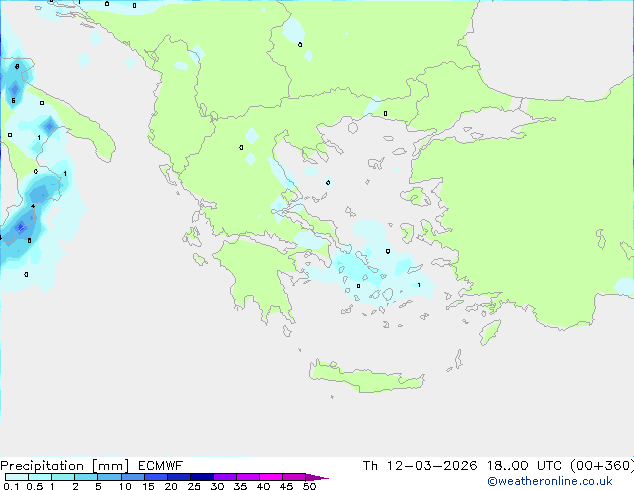Select the 35–40 mm violet legend swatch
Viewport: 634px width, 490px height.
pos(248,477)
